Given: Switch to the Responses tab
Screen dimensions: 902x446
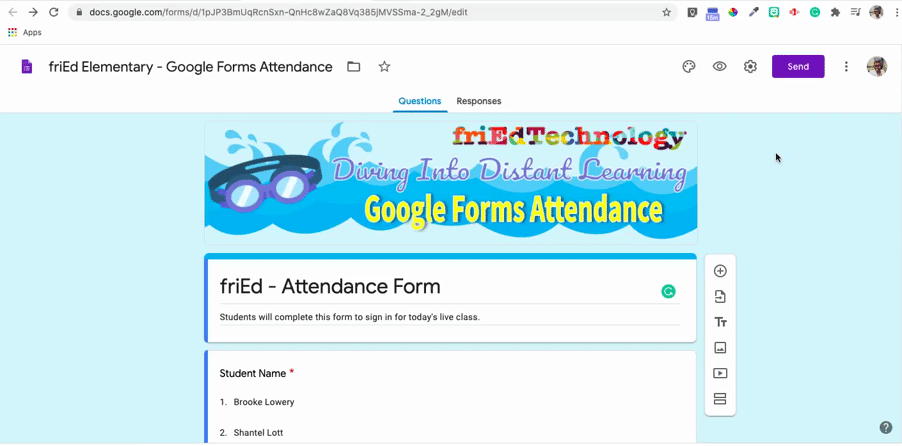Looking at the screenshot, I should [479, 101].
